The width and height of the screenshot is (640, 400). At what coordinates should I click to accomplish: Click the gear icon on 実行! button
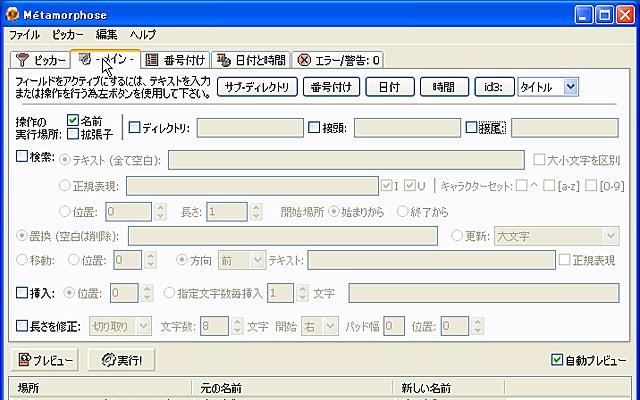(x=108, y=360)
